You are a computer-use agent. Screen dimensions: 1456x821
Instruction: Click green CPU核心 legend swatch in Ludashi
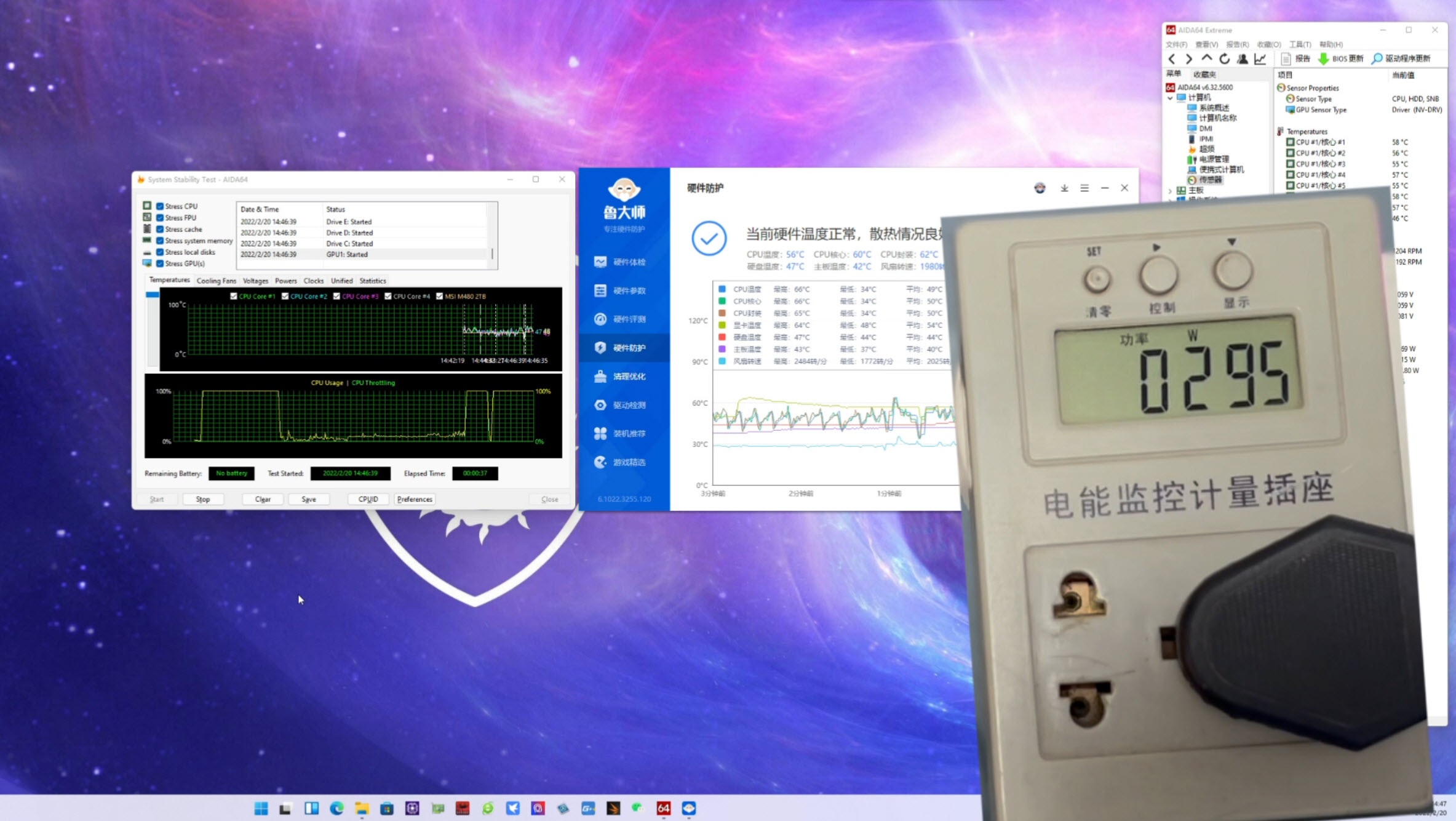click(x=722, y=301)
